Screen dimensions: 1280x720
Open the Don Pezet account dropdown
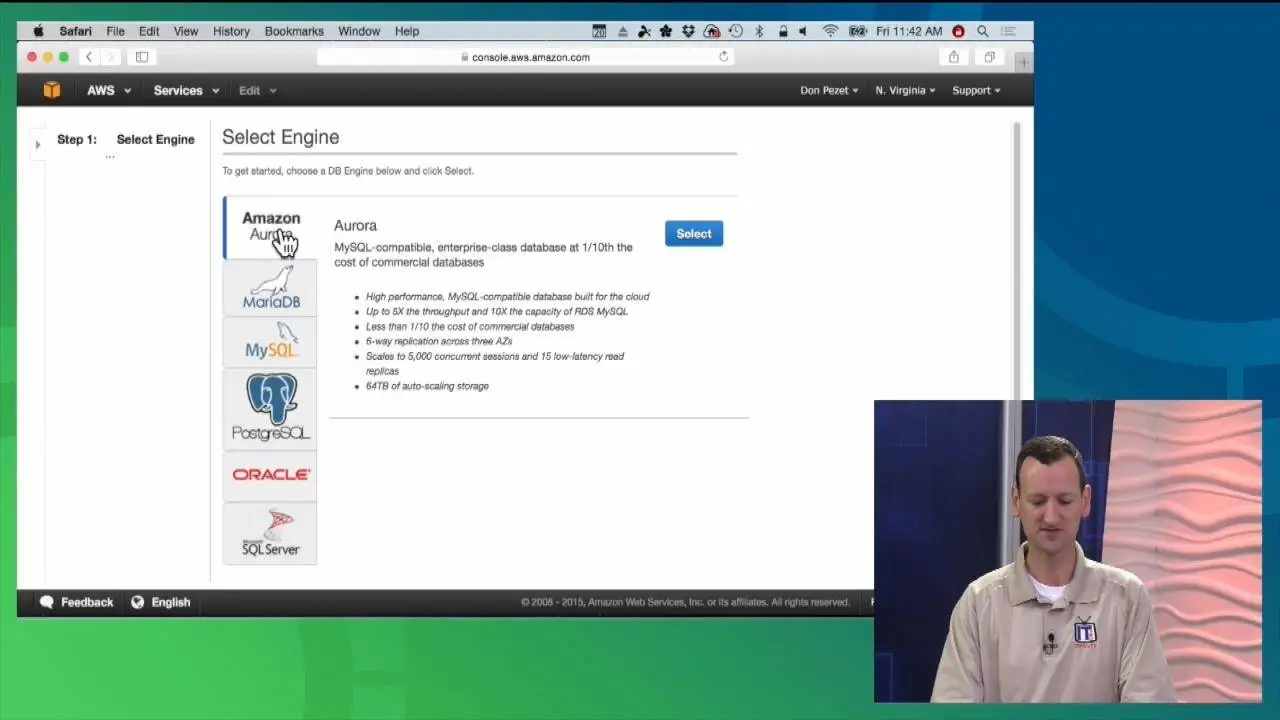click(829, 90)
